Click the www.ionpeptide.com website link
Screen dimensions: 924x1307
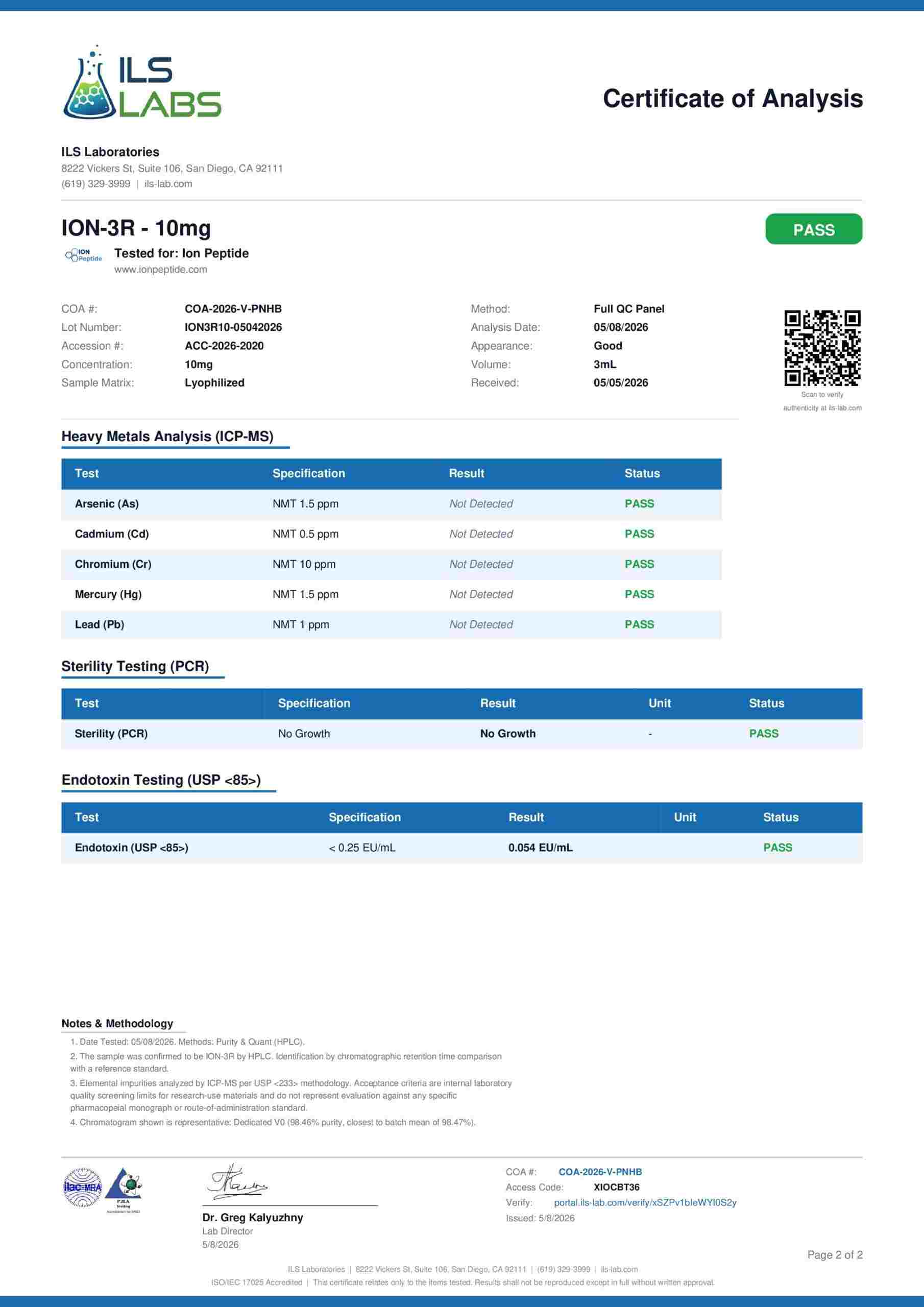click(160, 270)
